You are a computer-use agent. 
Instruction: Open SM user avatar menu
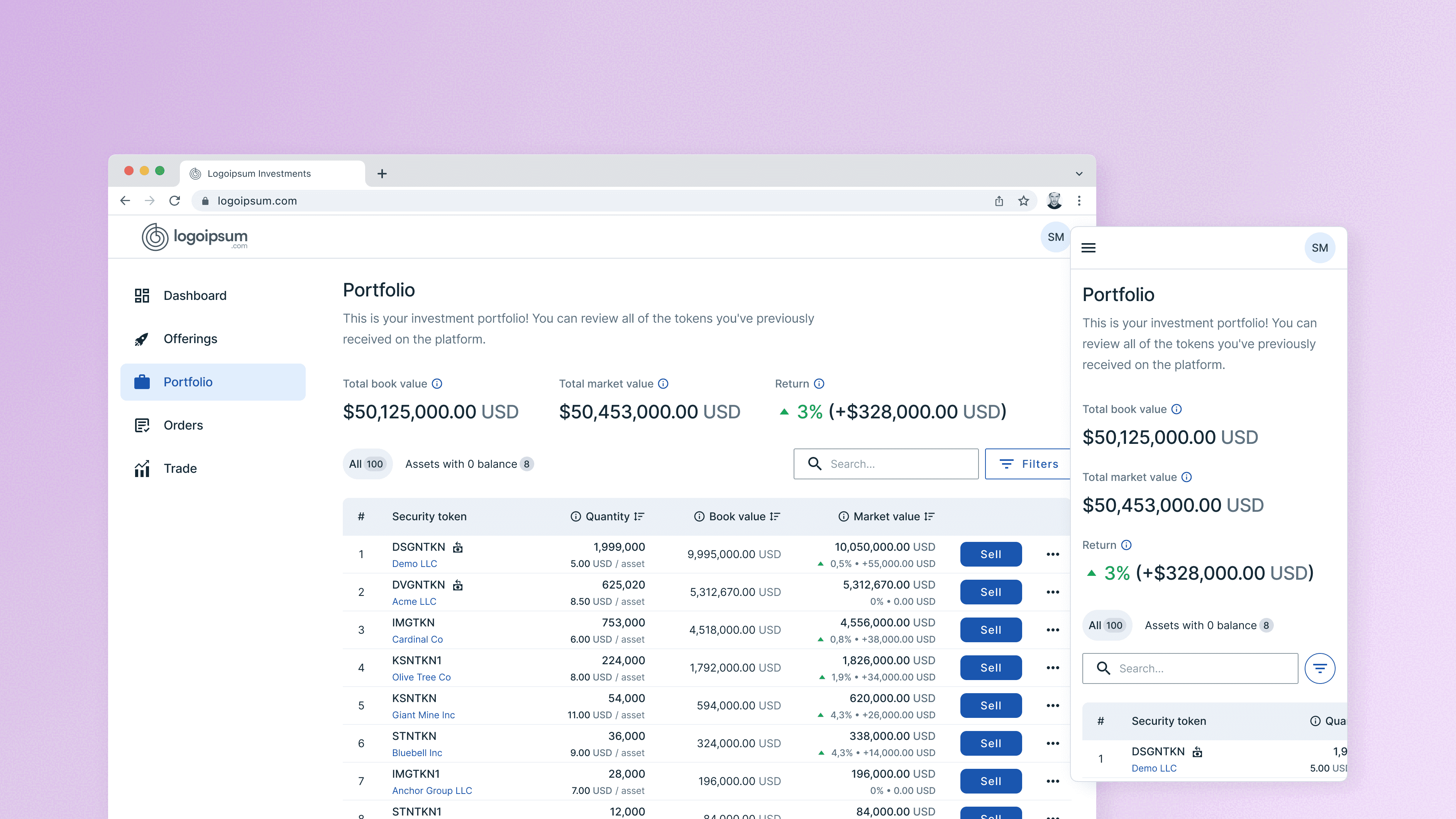1055,237
